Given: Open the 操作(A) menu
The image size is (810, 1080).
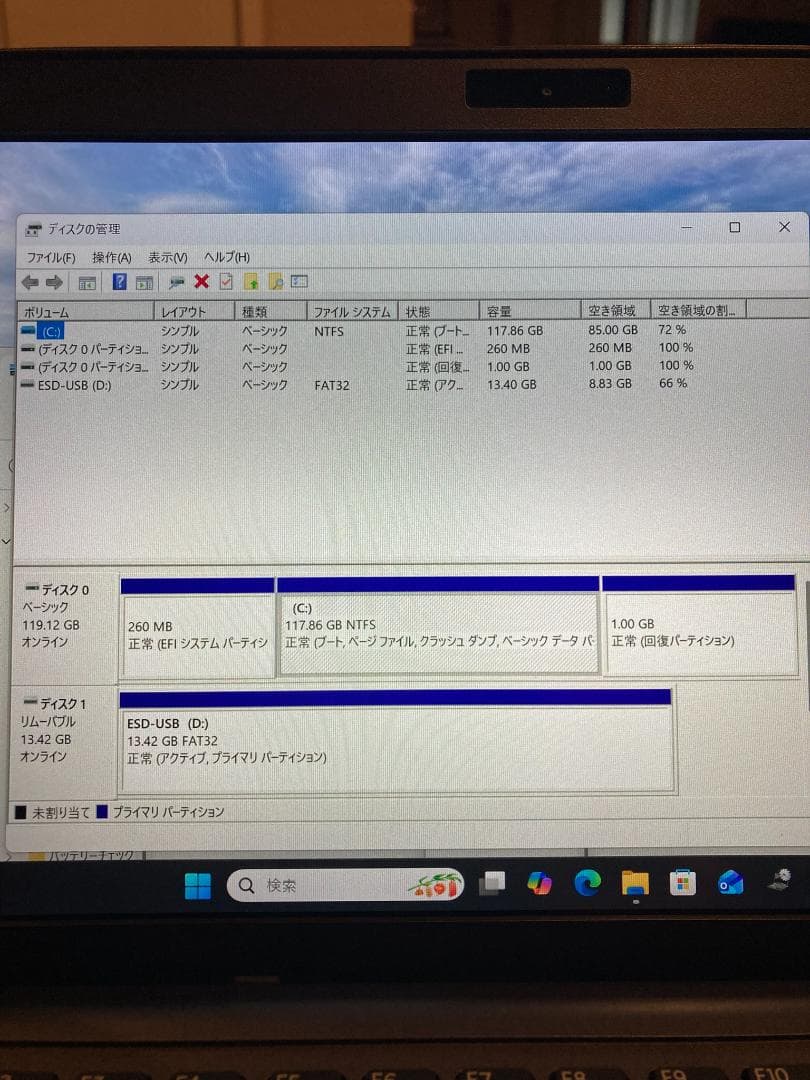Looking at the screenshot, I should pyautogui.click(x=111, y=257).
